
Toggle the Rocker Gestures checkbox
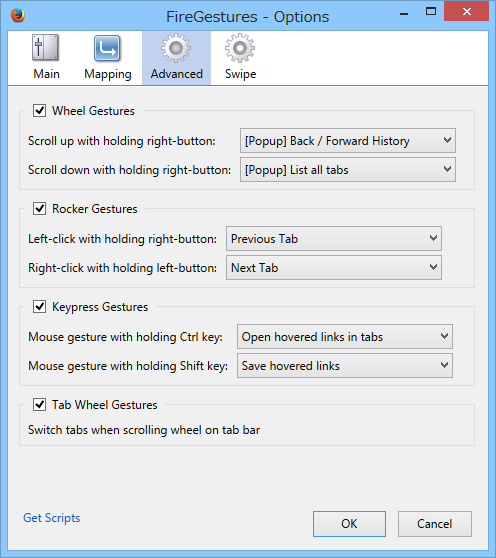[x=39, y=209]
